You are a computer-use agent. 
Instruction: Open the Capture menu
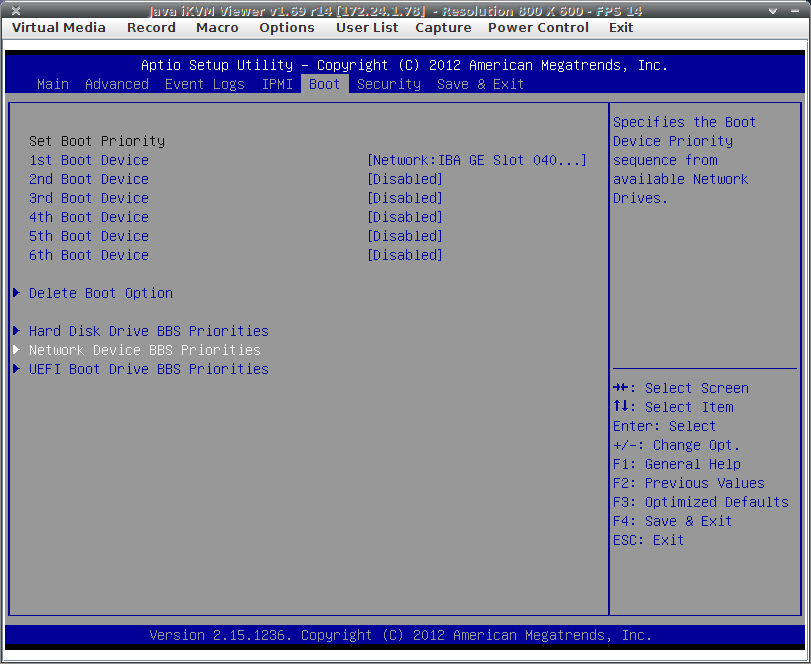pos(443,27)
